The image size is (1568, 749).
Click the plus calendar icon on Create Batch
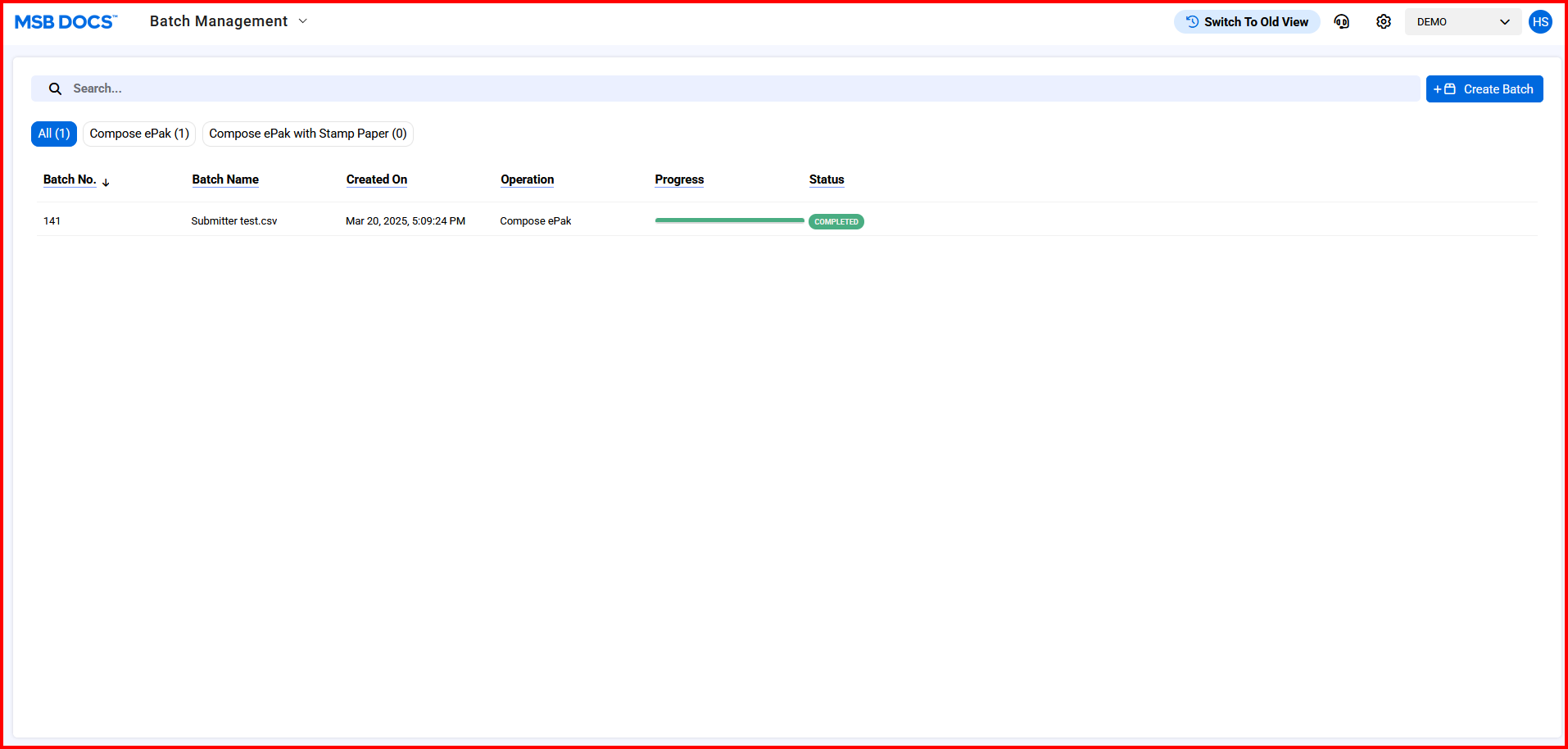(1444, 89)
